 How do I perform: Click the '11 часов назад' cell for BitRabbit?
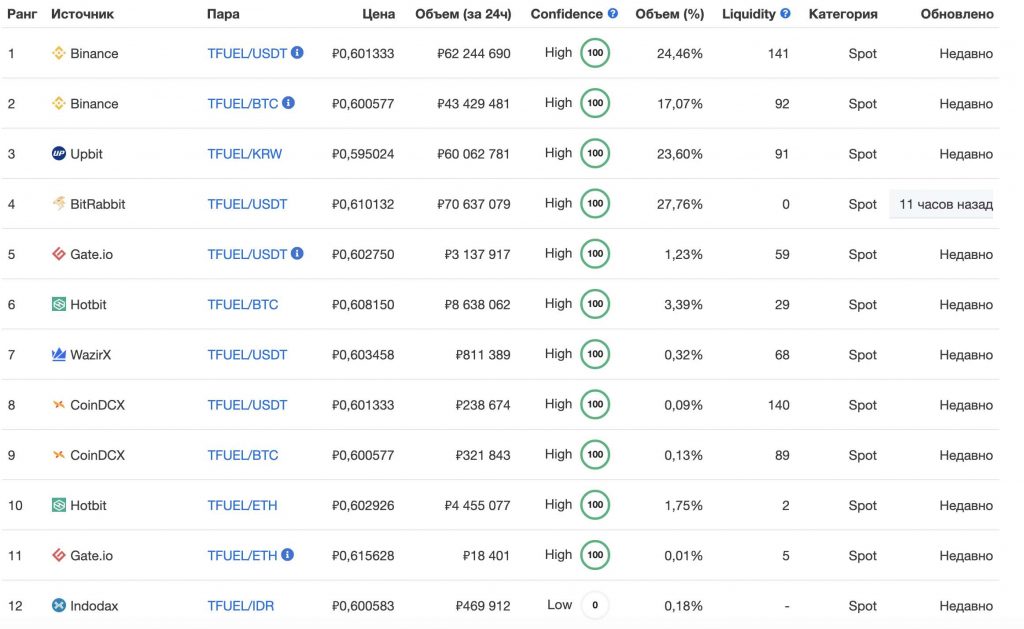tap(945, 205)
